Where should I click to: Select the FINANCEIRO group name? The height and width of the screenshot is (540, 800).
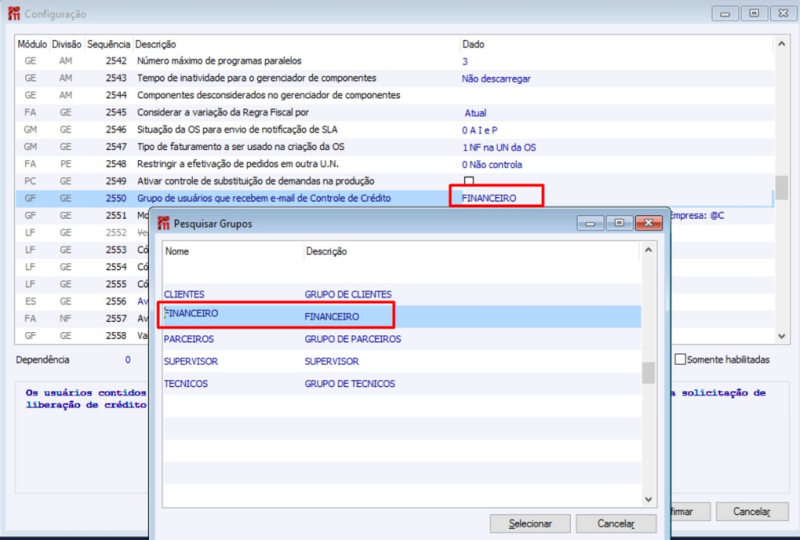coord(191,313)
